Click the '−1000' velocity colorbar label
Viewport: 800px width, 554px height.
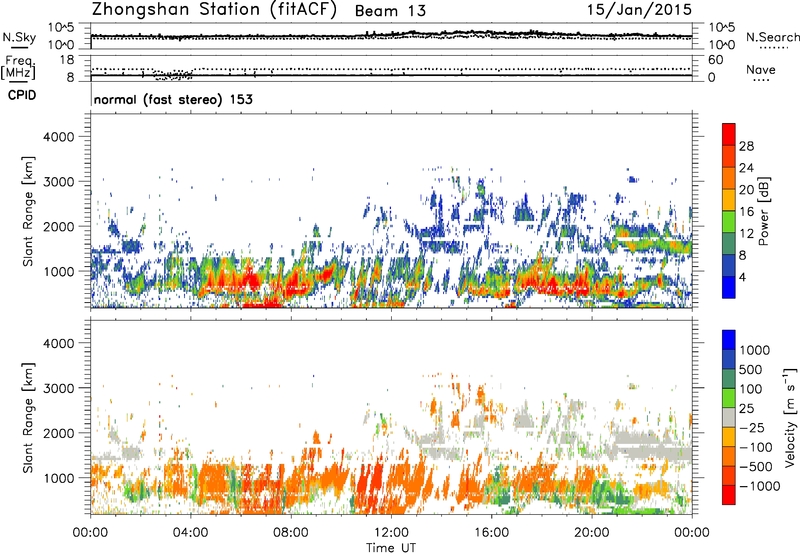pos(760,486)
